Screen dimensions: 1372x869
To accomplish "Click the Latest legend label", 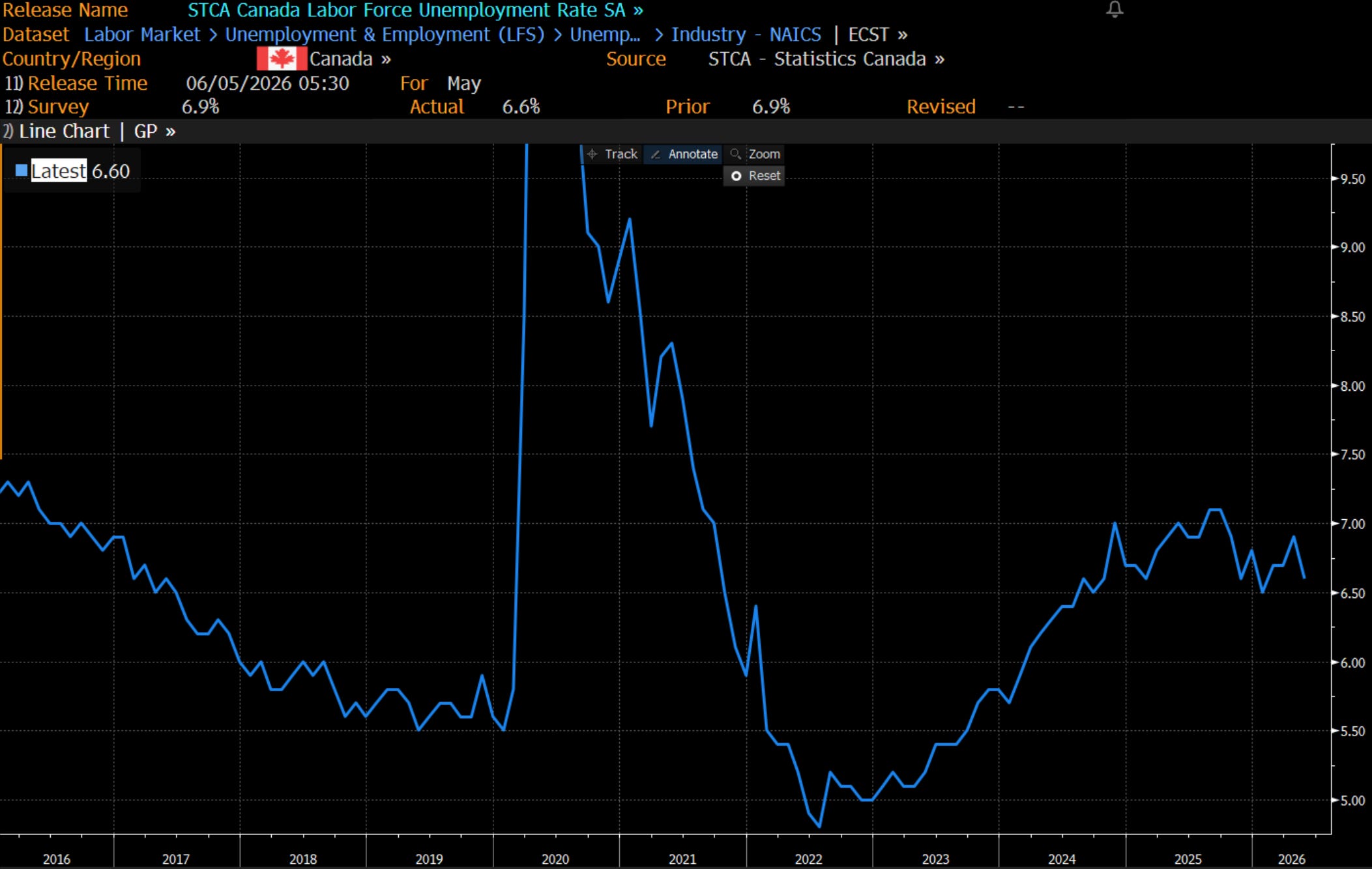I will point(59,171).
